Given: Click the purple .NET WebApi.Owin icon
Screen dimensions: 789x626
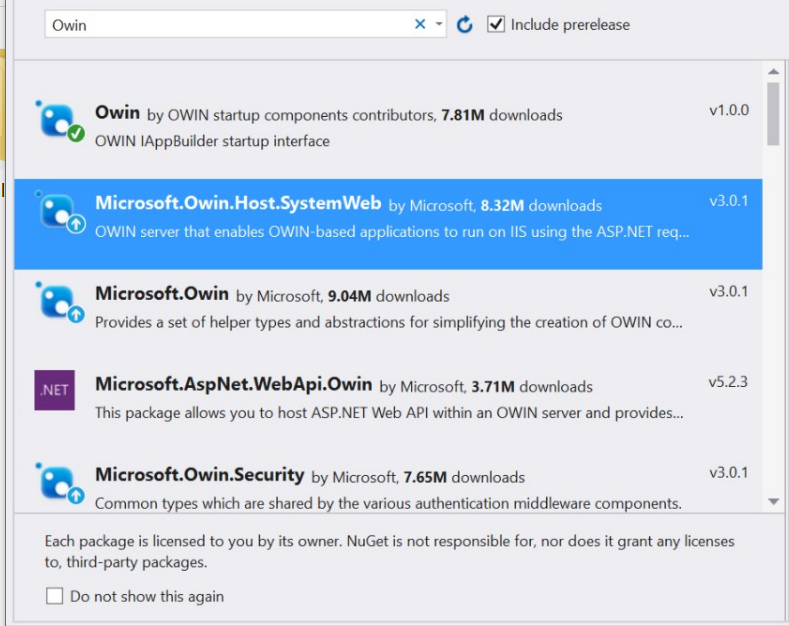Looking at the screenshot, I should pyautogui.click(x=54, y=390).
